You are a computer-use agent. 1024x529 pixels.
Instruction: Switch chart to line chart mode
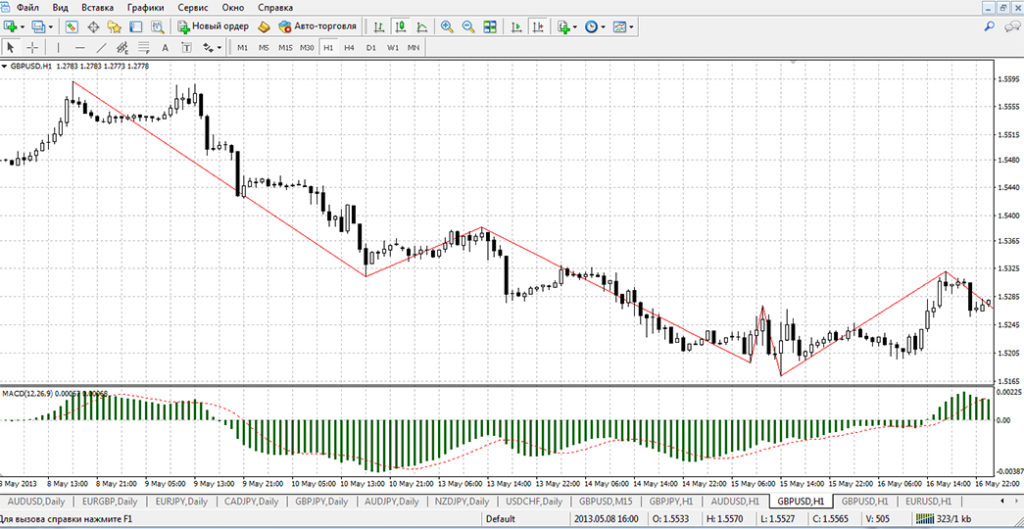[x=422, y=27]
